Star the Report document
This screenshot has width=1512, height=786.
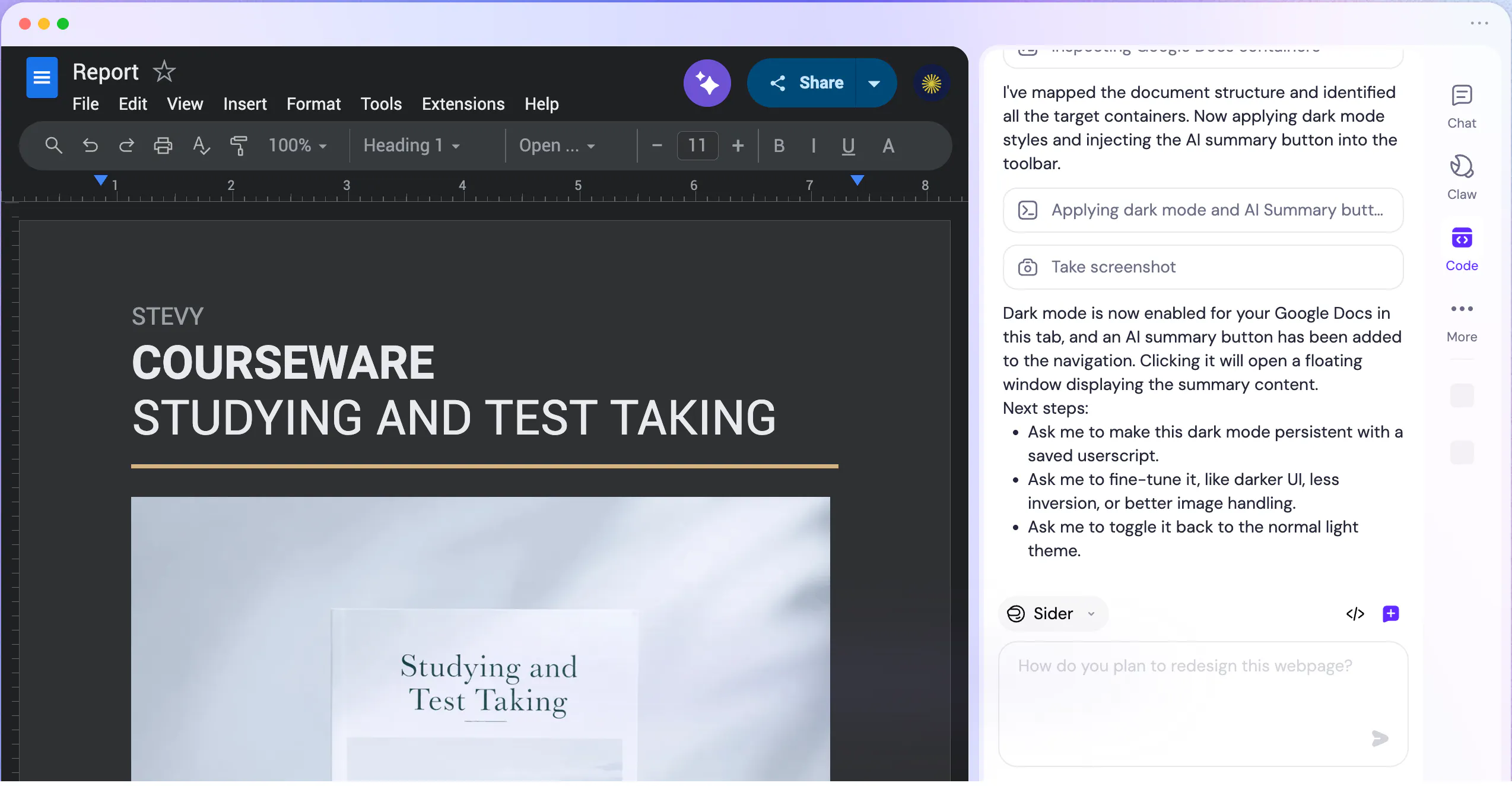pos(164,72)
